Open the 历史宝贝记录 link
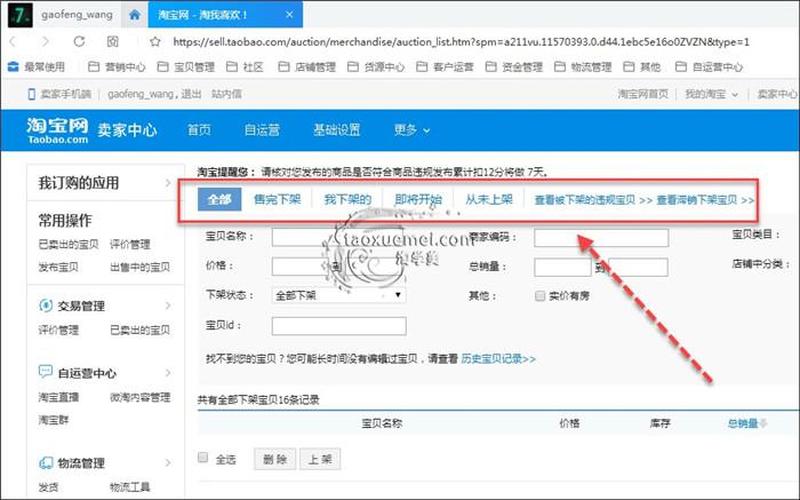Image resolution: width=800 pixels, height=500 pixels. 498,359
